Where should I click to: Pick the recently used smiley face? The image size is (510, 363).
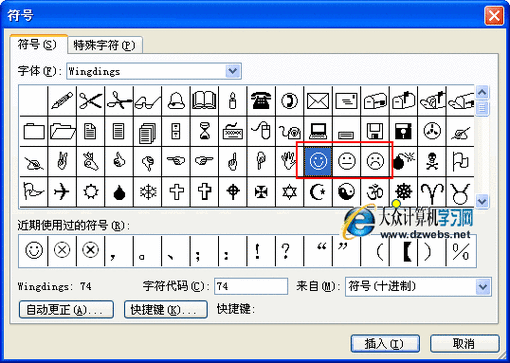pos(34,251)
